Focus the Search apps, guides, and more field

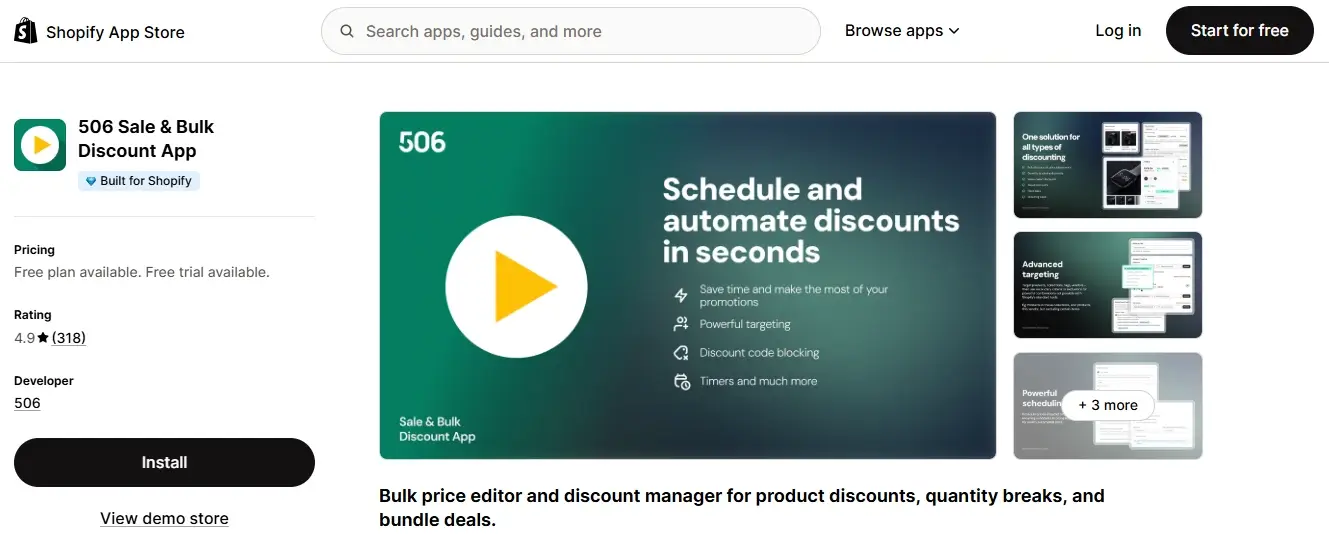click(x=570, y=31)
